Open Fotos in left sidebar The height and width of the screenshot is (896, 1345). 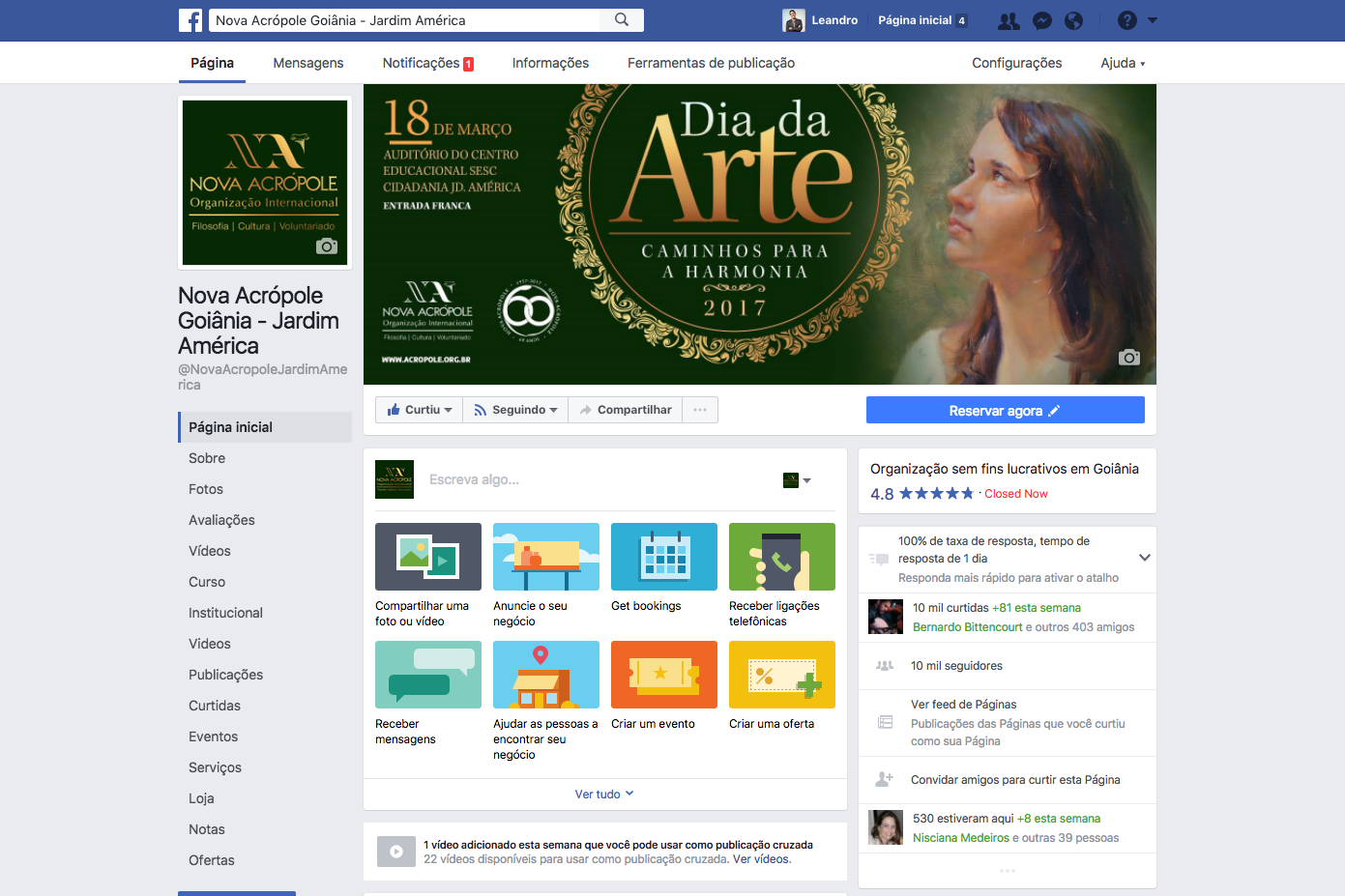coord(206,489)
